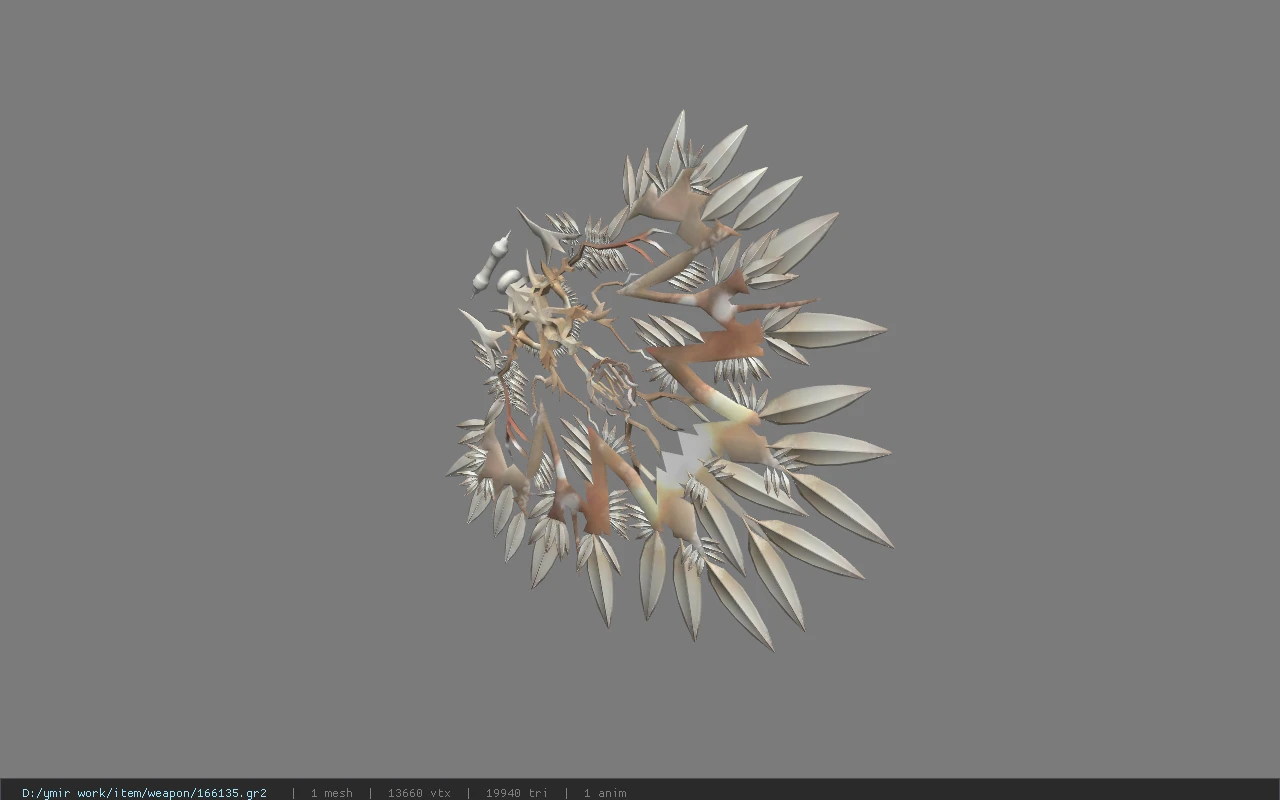Click the '13660 vtx' vertex count

pyautogui.click(x=419, y=793)
